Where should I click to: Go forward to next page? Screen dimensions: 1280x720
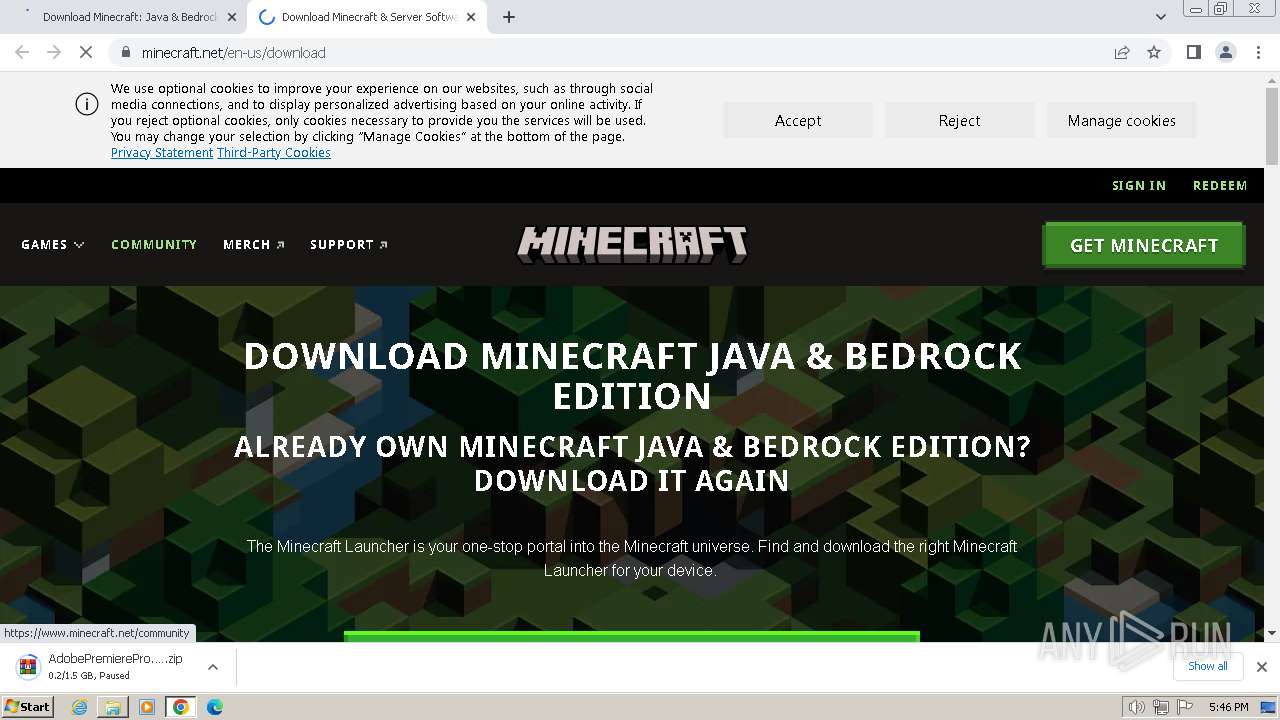[x=54, y=52]
